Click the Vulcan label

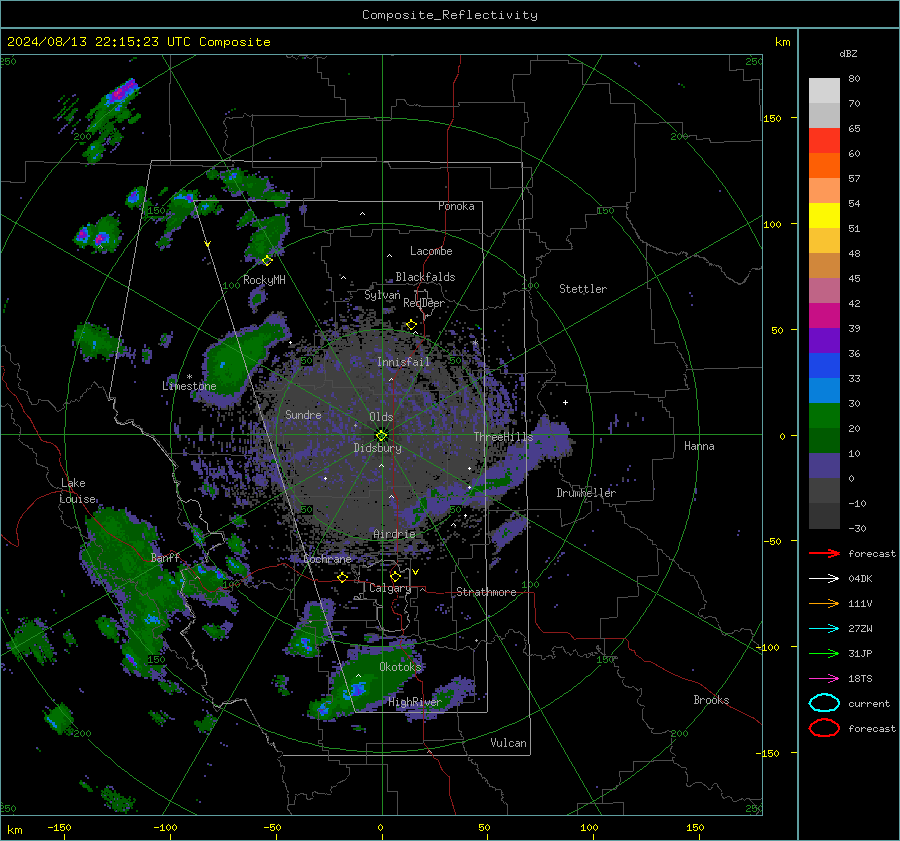tap(508, 743)
